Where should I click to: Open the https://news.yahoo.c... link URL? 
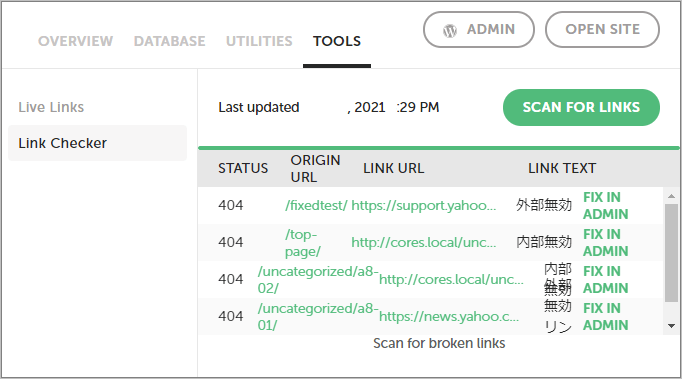[449, 316]
